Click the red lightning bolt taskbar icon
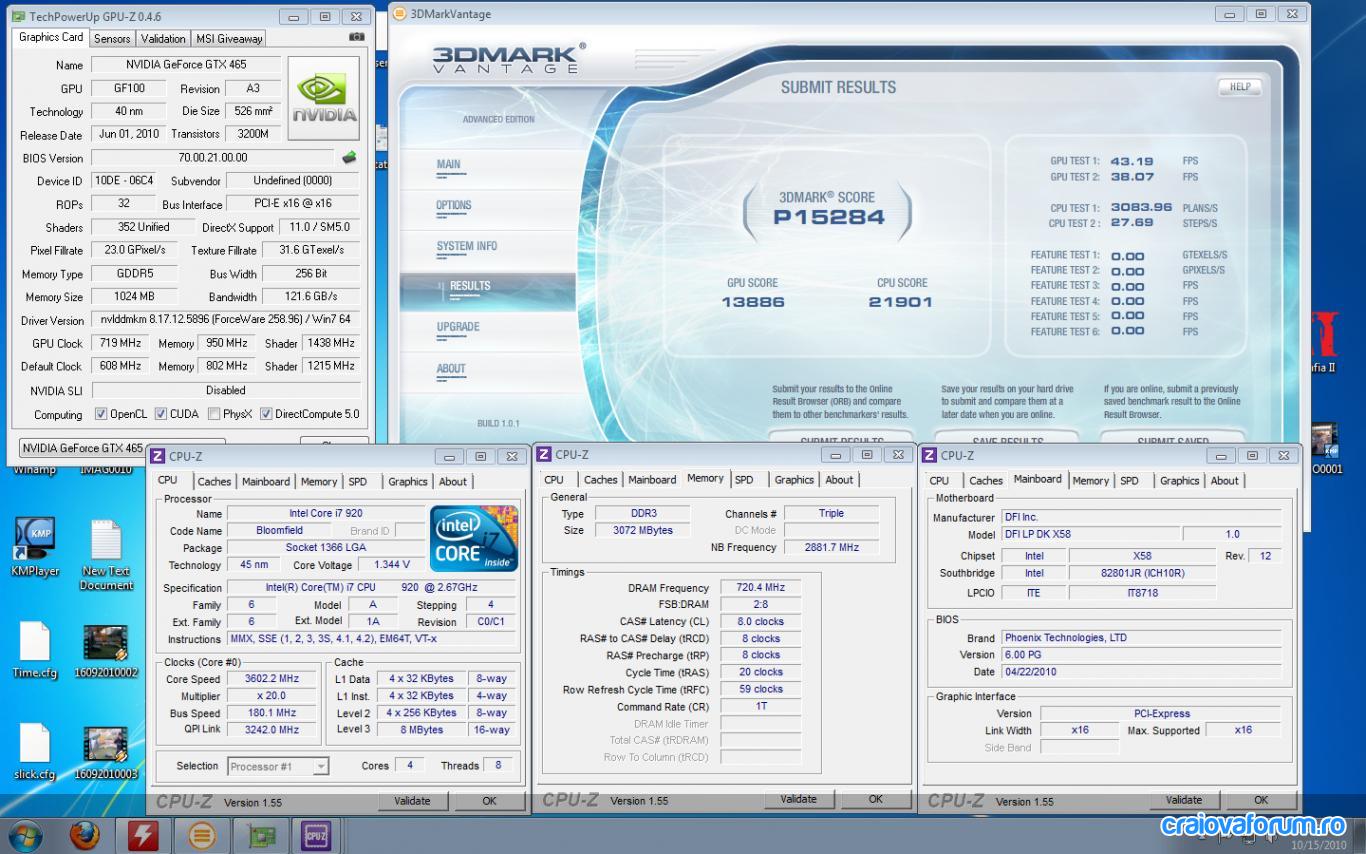Viewport: 1366px width, 854px height. tap(143, 835)
